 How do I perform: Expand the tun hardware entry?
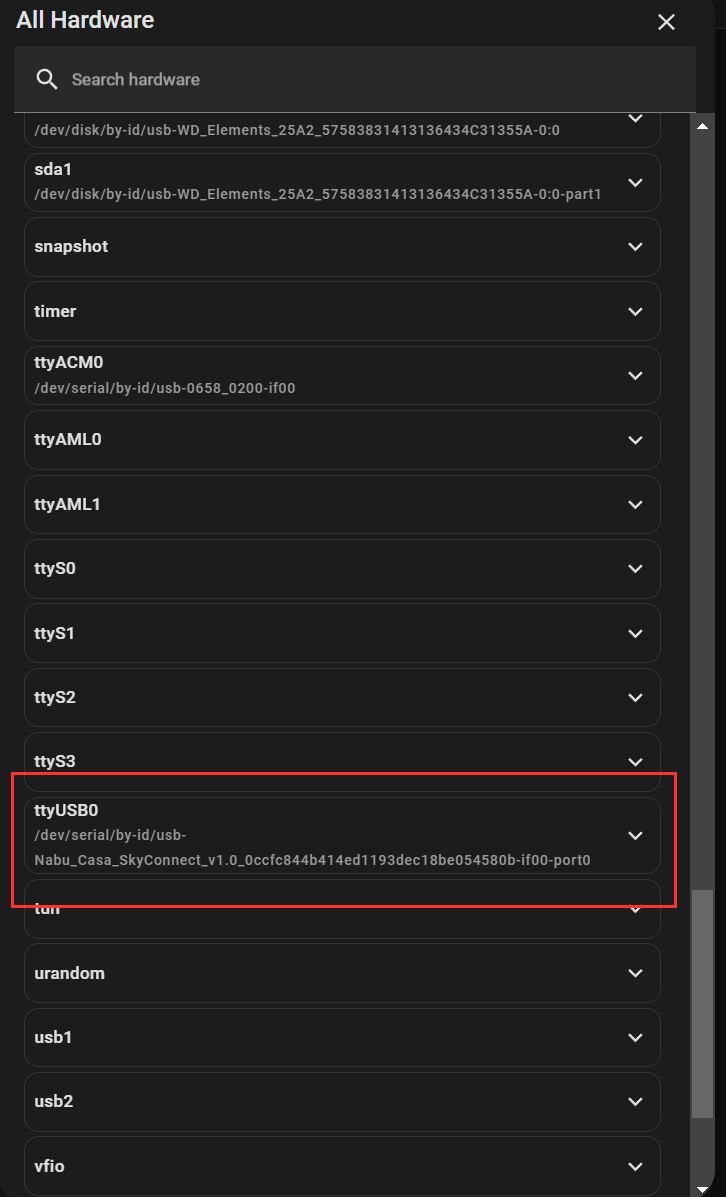635,908
